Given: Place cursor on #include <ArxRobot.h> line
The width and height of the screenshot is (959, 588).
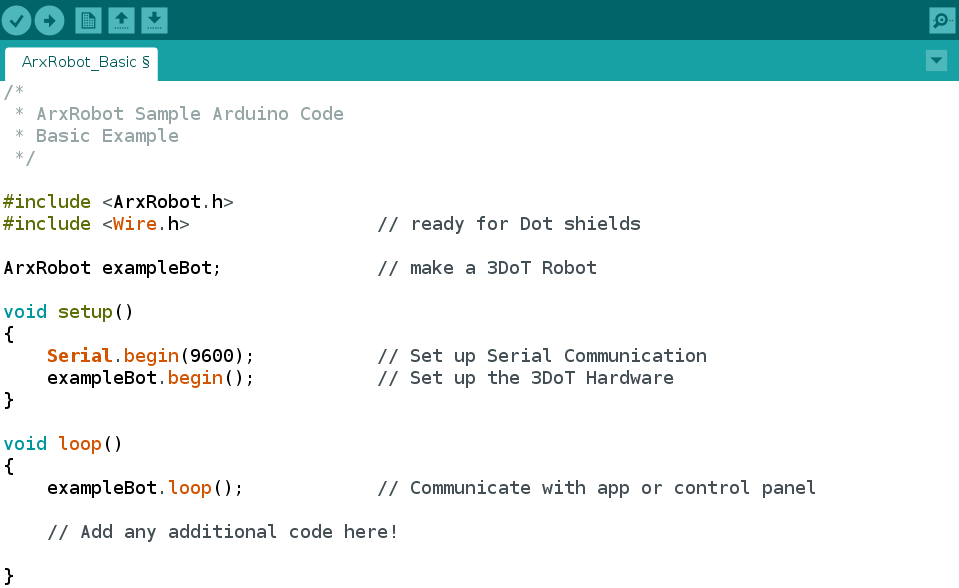Looking at the screenshot, I should (x=118, y=202).
